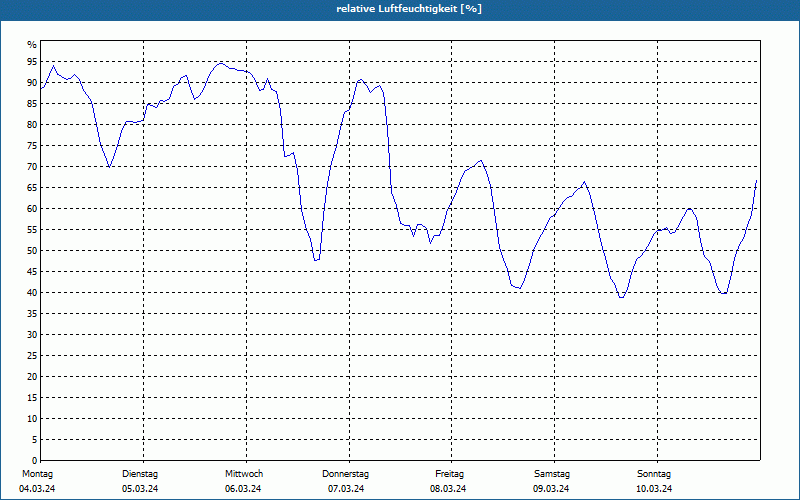Image resolution: width=800 pixels, height=500 pixels.
Task: Click the y-axis value 30
Action: pyautogui.click(x=32, y=335)
